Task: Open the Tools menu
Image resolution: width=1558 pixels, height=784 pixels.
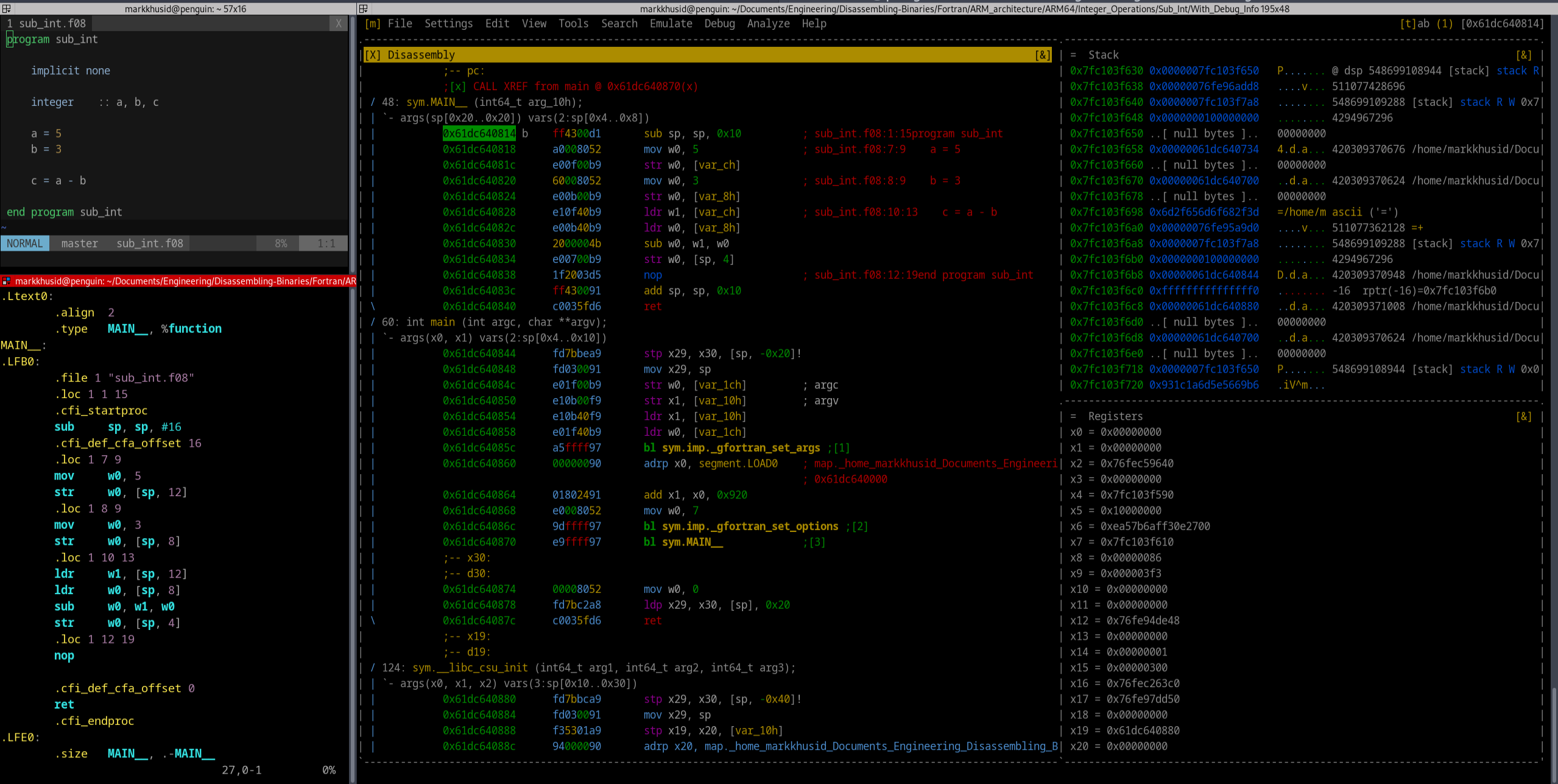Action: pos(573,24)
